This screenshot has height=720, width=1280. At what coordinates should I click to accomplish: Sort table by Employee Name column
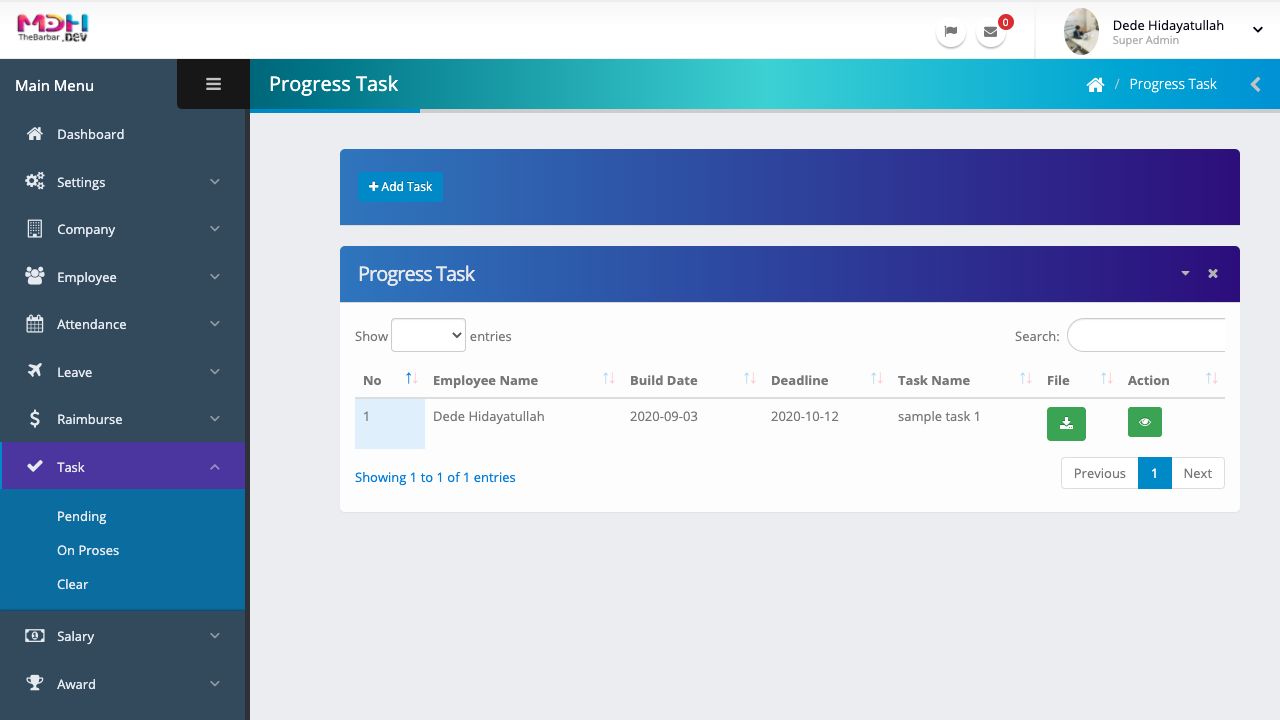pyautogui.click(x=523, y=380)
